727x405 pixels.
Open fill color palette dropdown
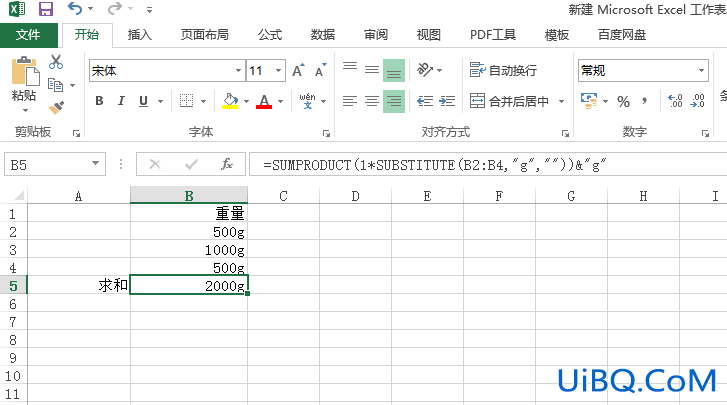coord(246,101)
